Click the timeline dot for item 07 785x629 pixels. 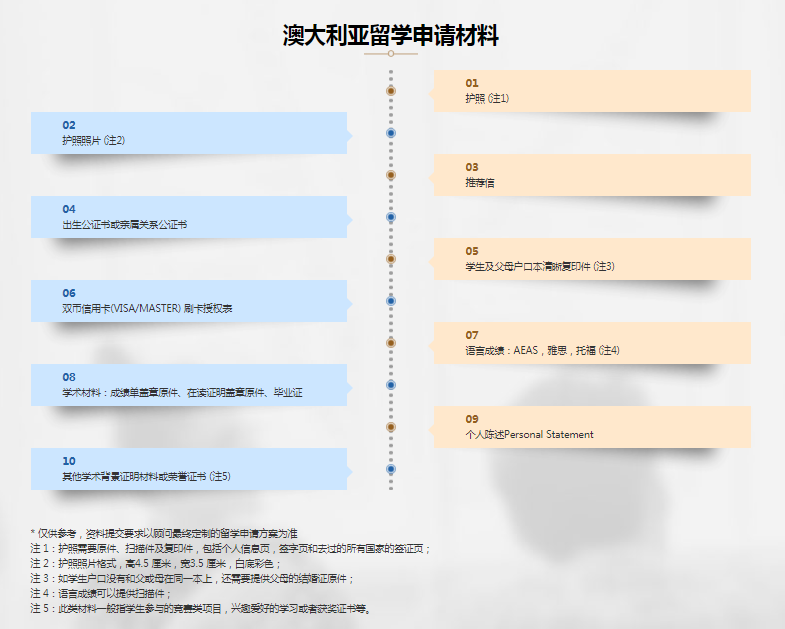pyautogui.click(x=391, y=343)
